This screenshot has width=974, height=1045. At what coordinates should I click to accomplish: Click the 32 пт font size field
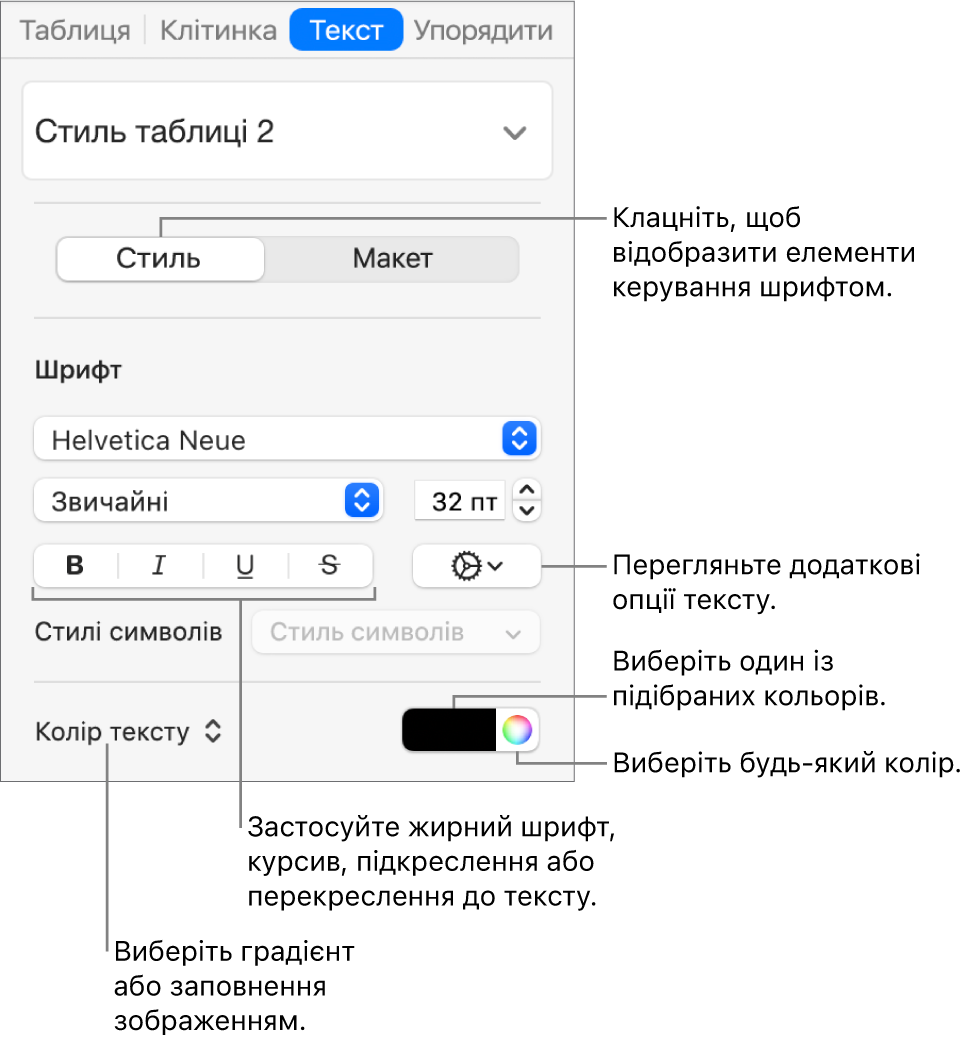tap(460, 501)
